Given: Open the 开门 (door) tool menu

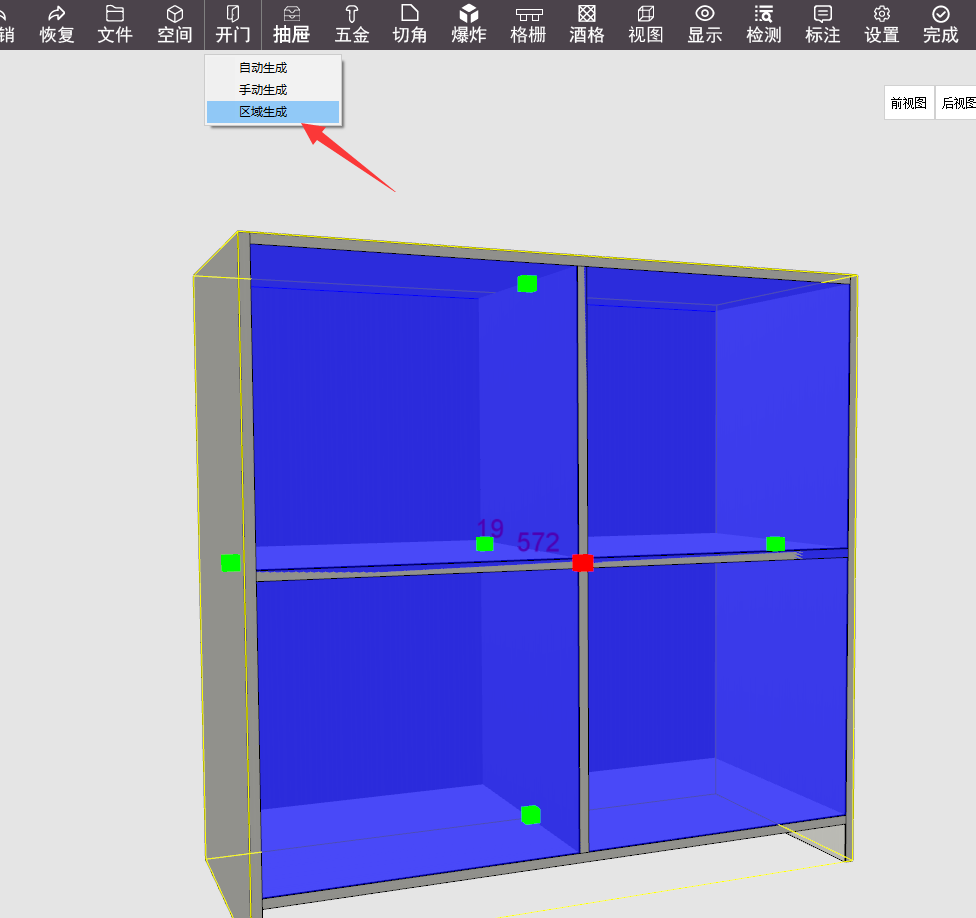Looking at the screenshot, I should (233, 24).
